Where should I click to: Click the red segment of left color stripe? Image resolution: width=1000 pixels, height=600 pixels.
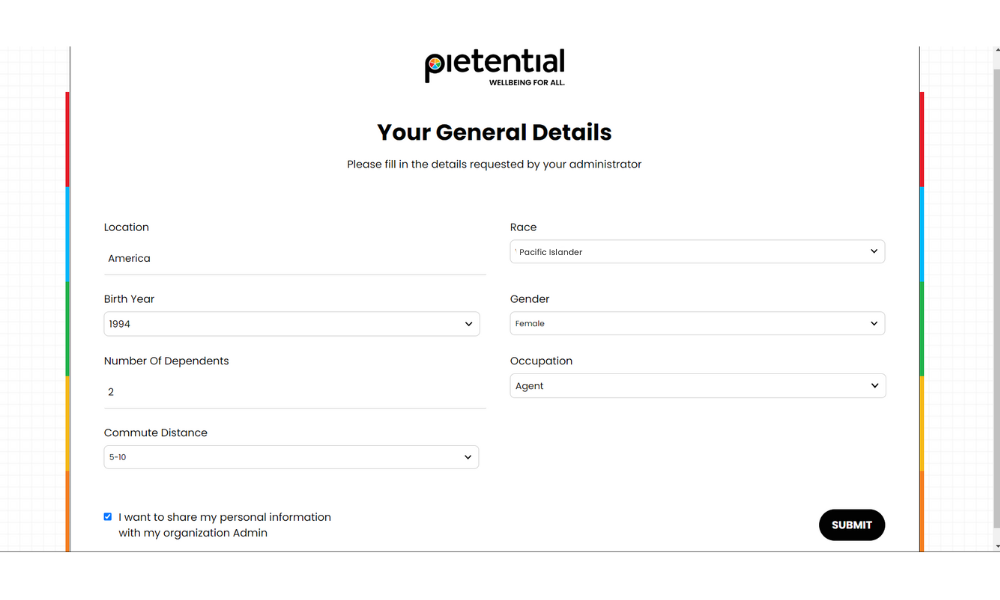68,139
